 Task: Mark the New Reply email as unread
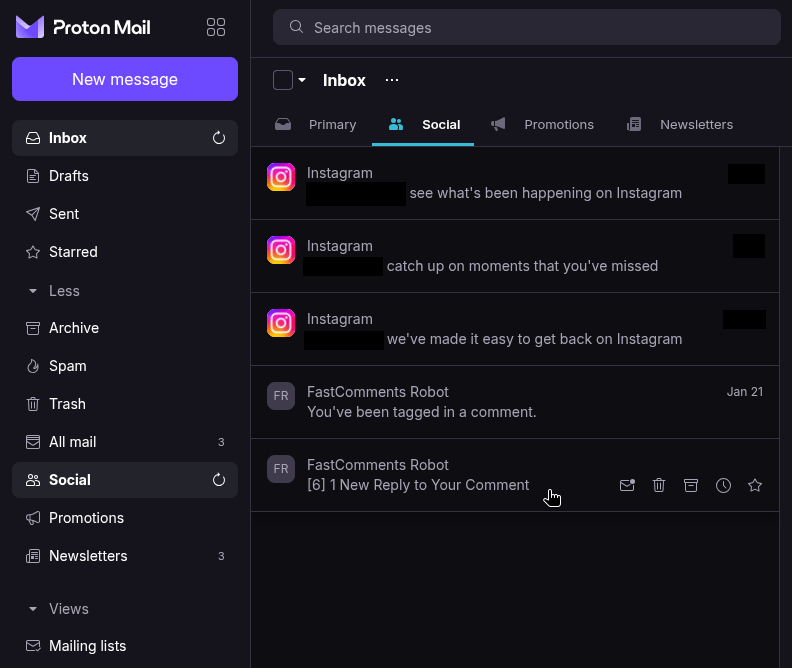[627, 485]
